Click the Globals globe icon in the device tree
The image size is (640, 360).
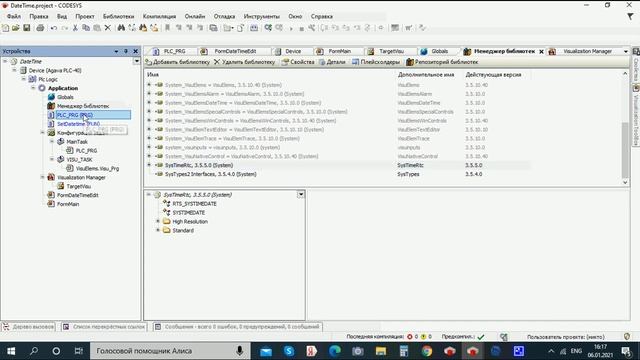[x=51, y=97]
